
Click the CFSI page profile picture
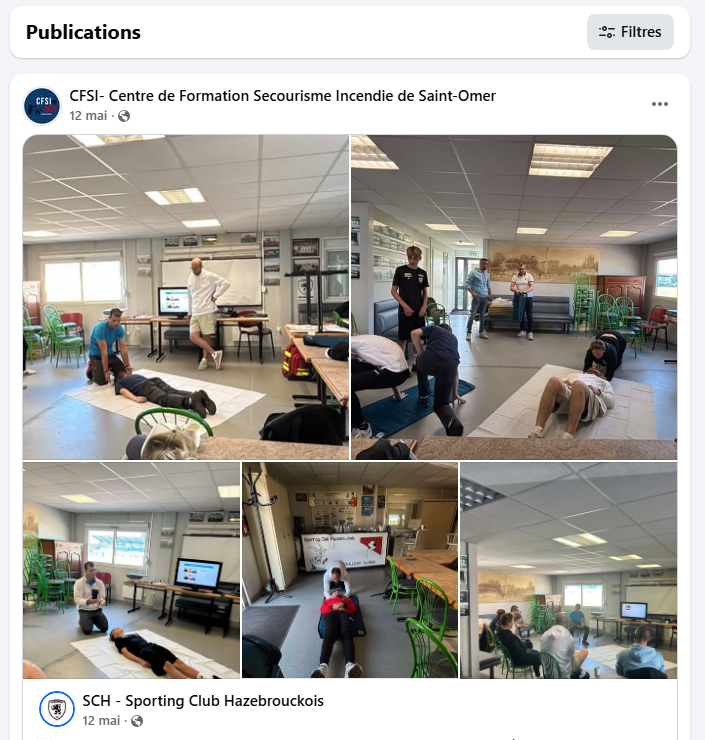[42, 106]
